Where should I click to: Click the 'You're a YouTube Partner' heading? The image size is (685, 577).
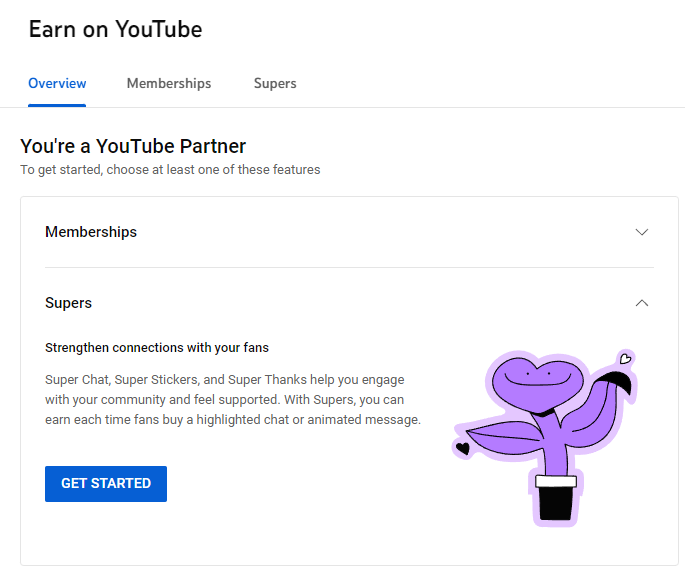click(x=133, y=146)
